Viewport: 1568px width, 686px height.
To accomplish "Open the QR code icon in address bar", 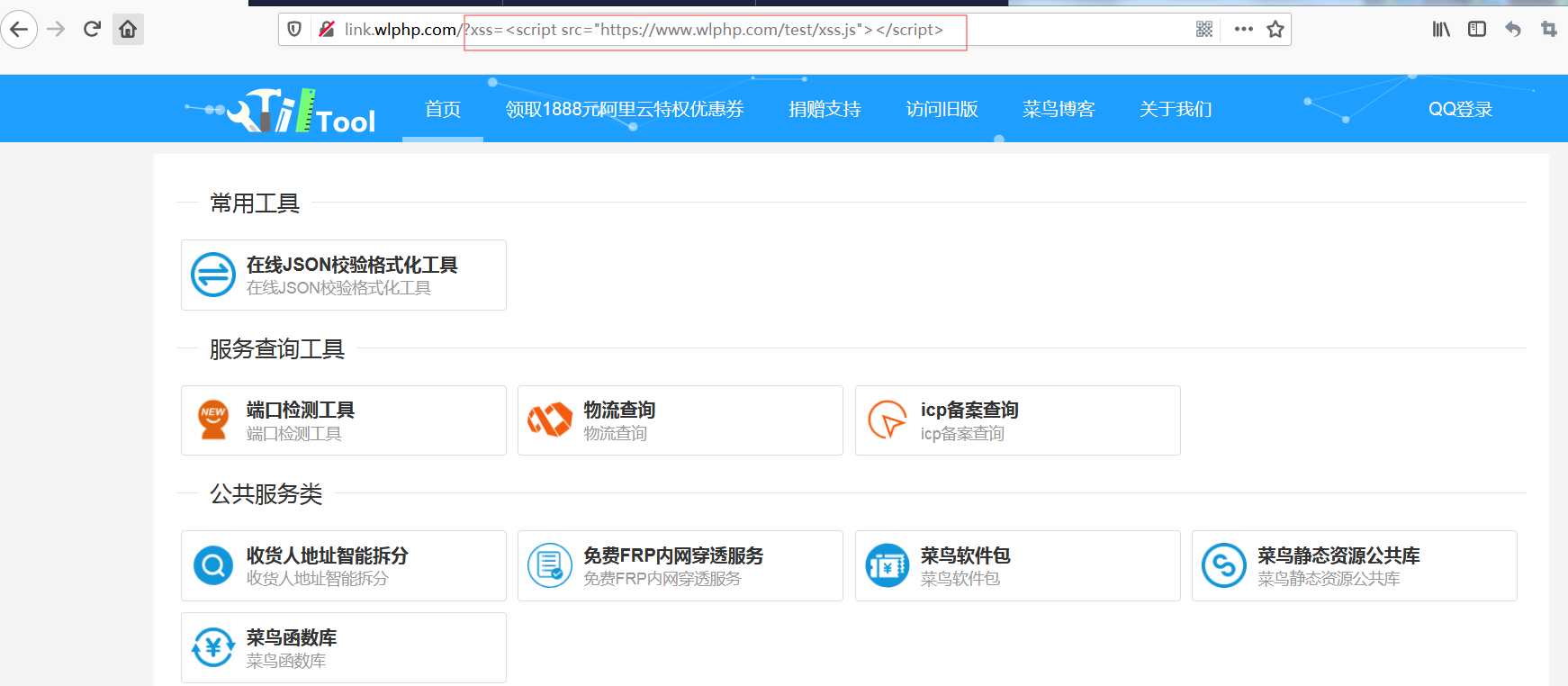I will [x=1204, y=30].
